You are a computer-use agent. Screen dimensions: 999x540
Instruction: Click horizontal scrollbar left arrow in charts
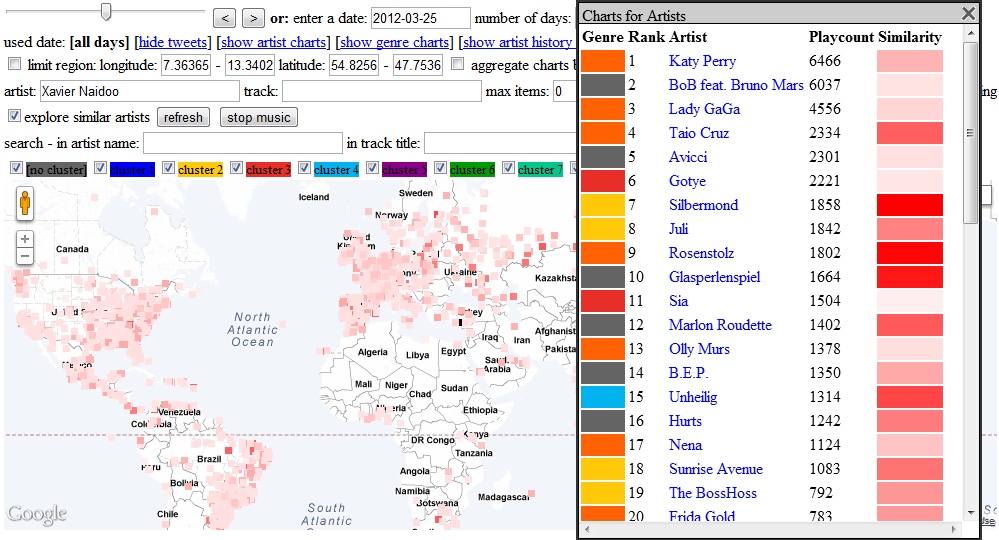pyautogui.click(x=587, y=529)
